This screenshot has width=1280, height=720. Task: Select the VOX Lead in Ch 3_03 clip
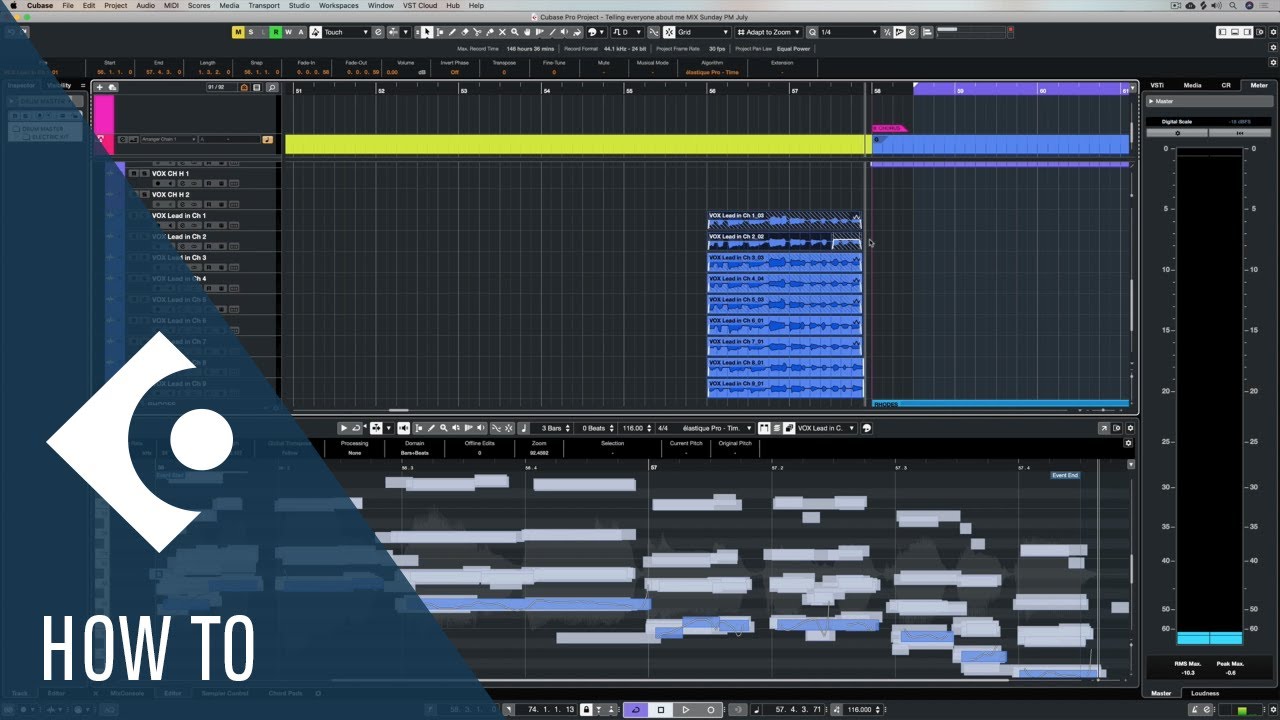click(785, 262)
